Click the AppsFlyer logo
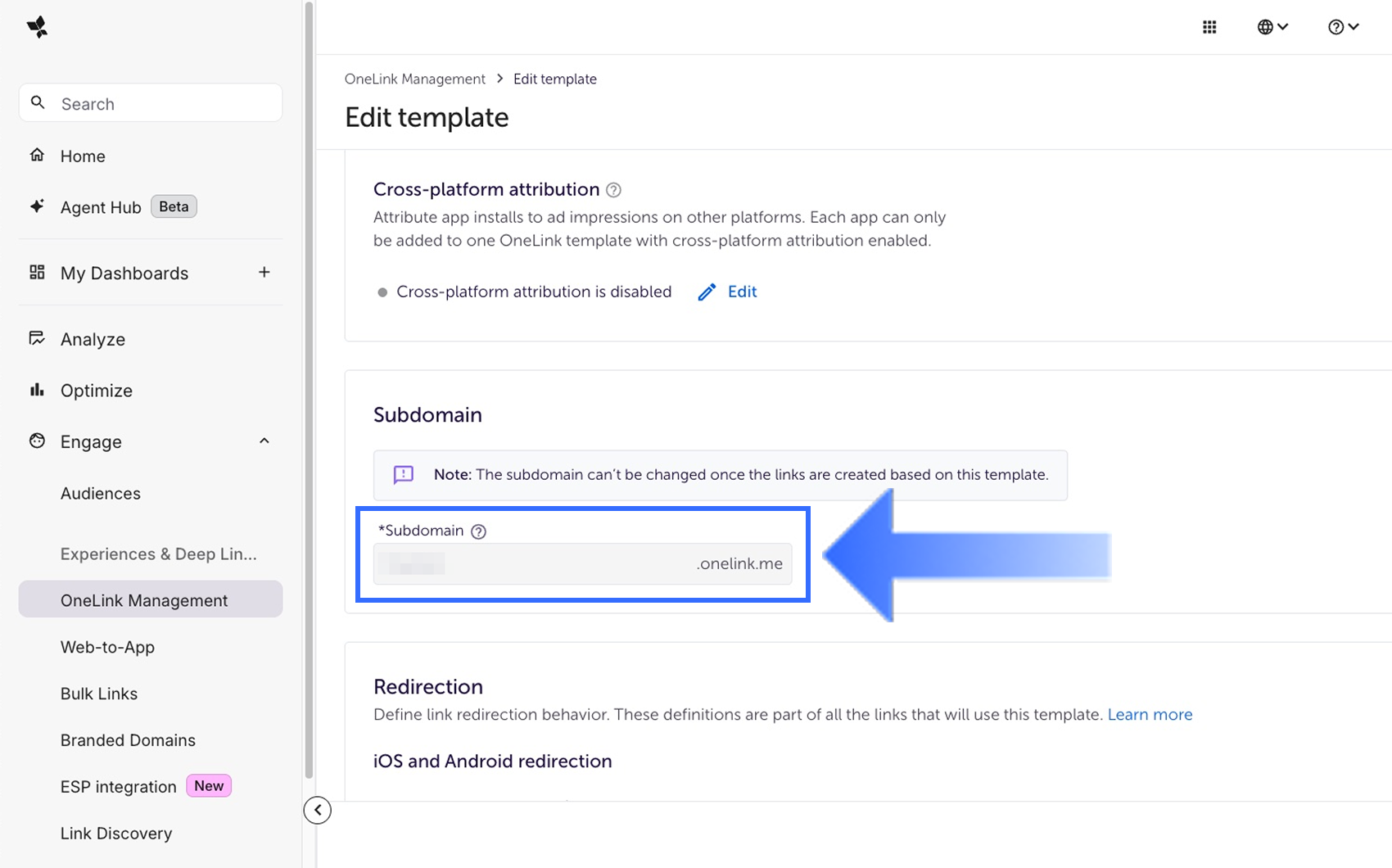Screen dimensions: 1392x868 [x=37, y=26]
